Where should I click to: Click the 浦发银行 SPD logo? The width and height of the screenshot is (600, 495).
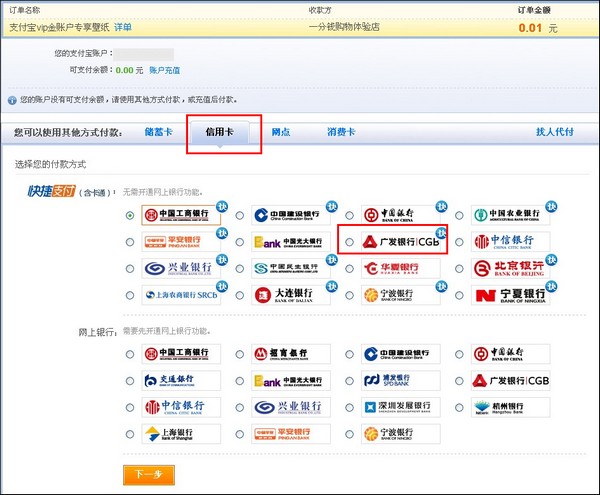(401, 381)
